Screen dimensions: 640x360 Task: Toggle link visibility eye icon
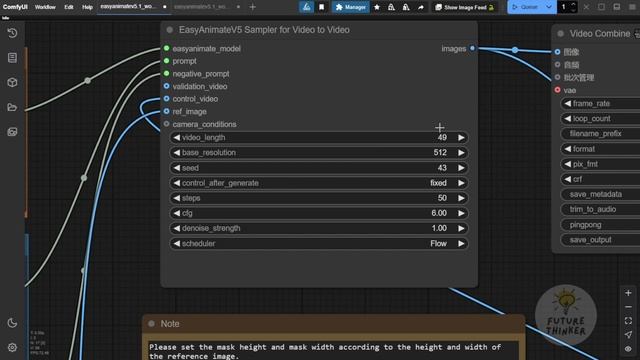[628, 349]
